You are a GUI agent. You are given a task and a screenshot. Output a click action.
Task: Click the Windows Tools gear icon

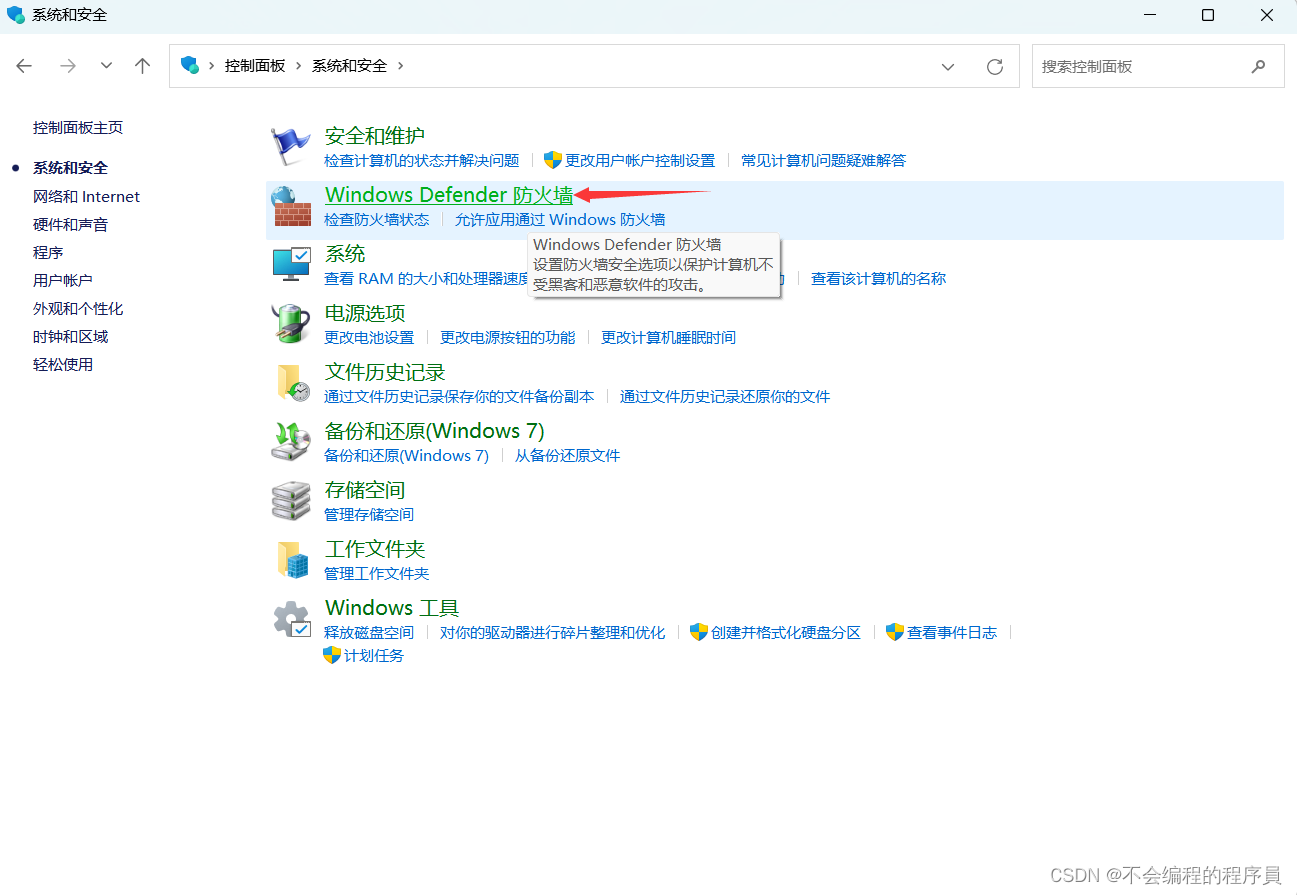pyautogui.click(x=291, y=619)
